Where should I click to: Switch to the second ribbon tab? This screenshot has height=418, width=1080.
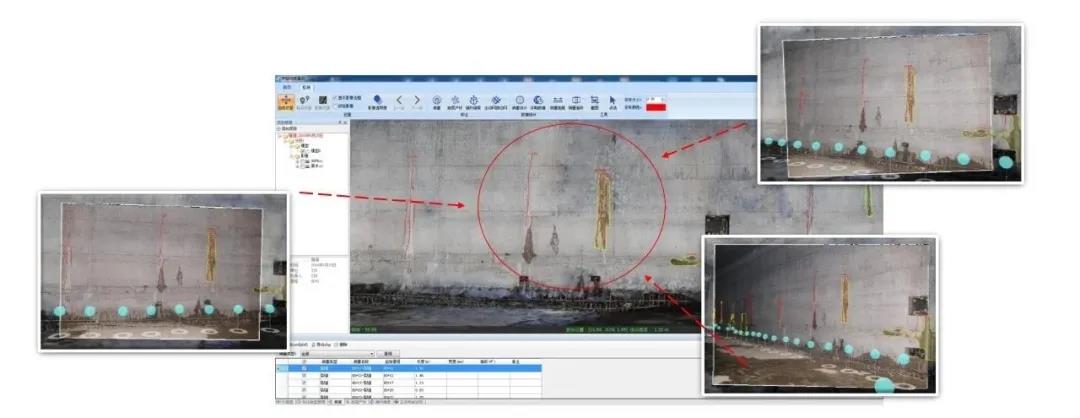(306, 87)
